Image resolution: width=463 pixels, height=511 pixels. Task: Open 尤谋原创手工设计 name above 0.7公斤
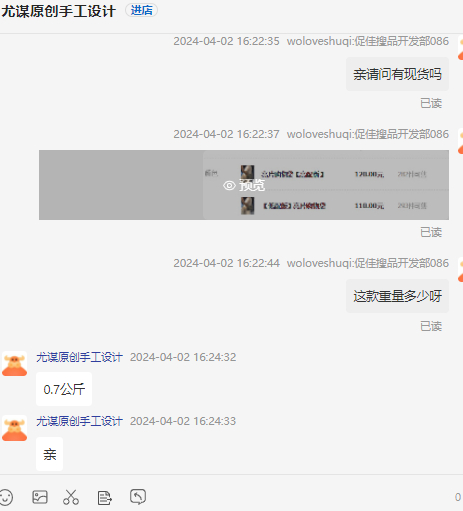point(79,357)
